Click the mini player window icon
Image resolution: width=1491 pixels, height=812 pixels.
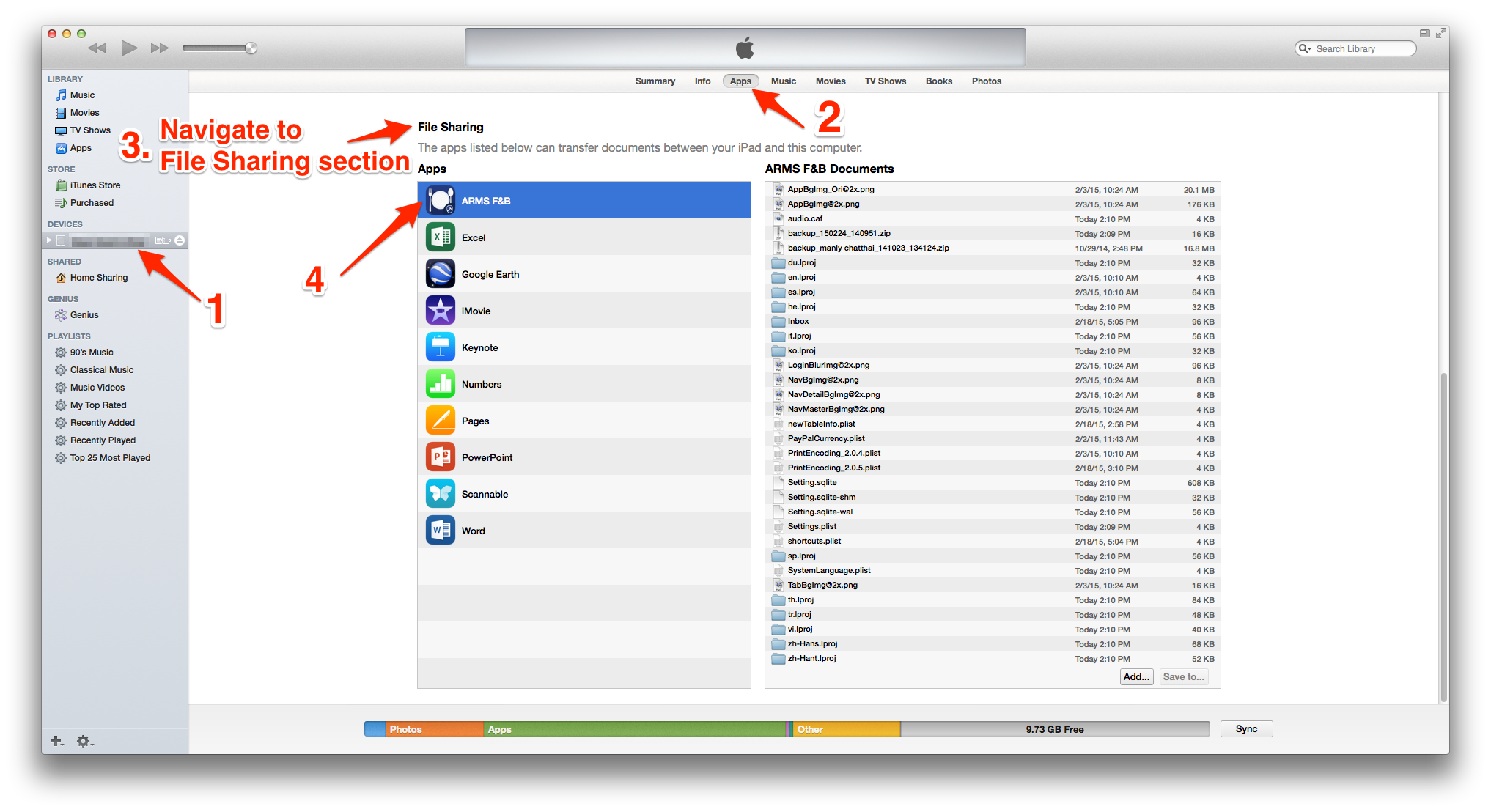coord(1424,33)
